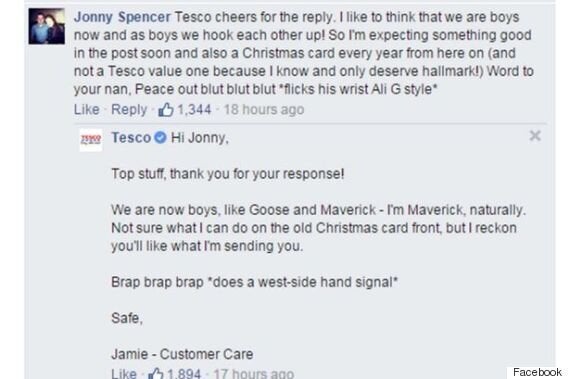Click the Jonny Spencer name link
The image size is (570, 379).
(x=122, y=17)
